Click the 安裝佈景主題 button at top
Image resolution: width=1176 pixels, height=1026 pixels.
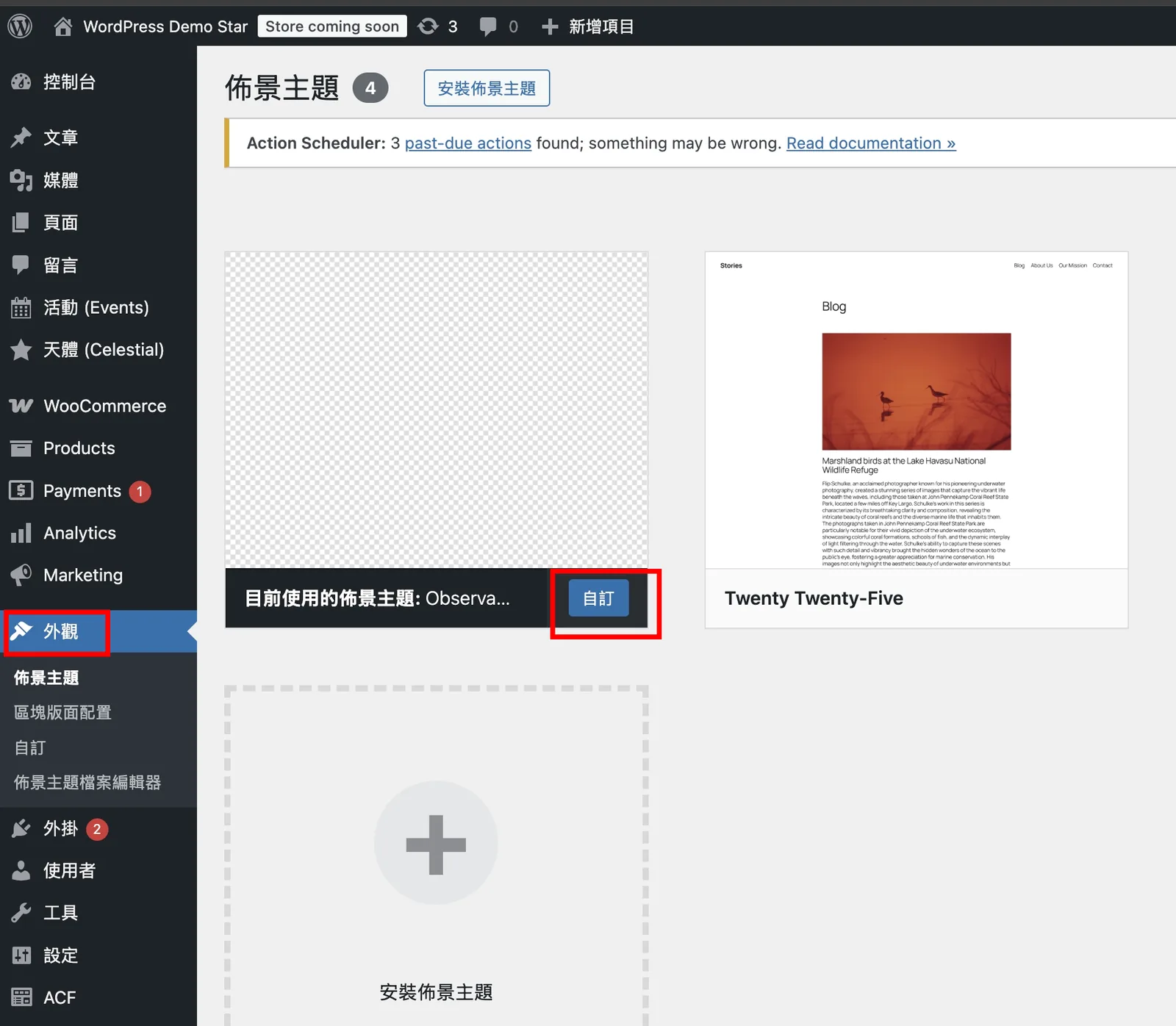pos(487,88)
